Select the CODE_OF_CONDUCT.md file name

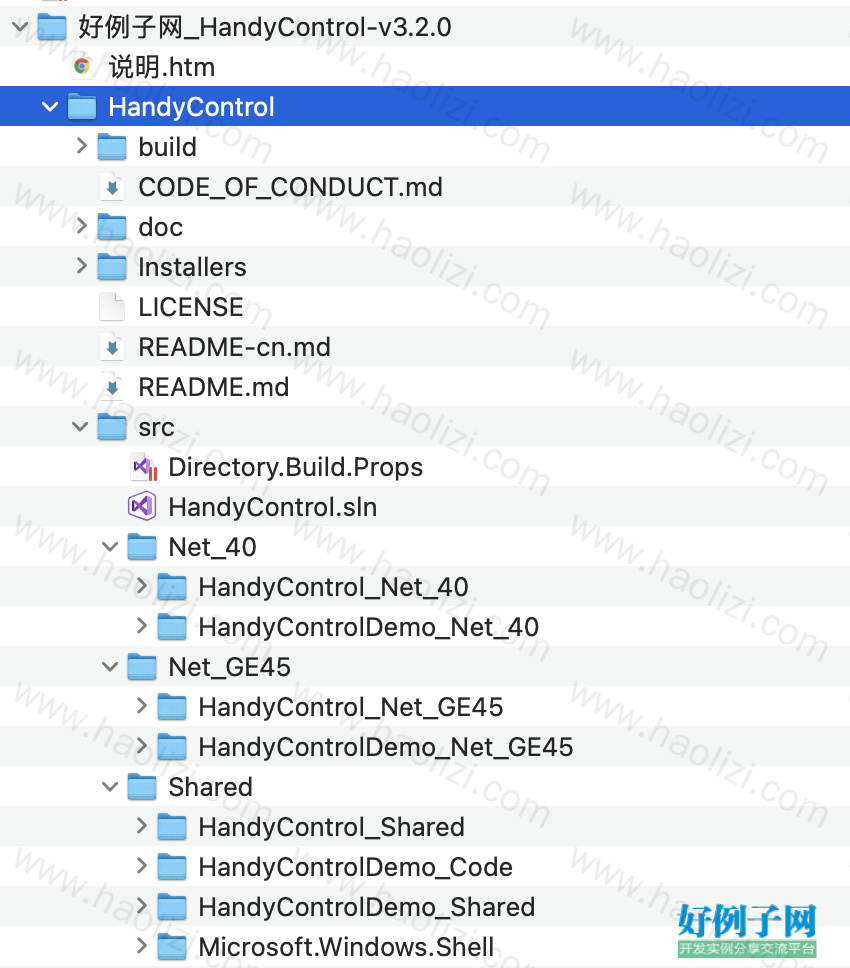coord(290,187)
